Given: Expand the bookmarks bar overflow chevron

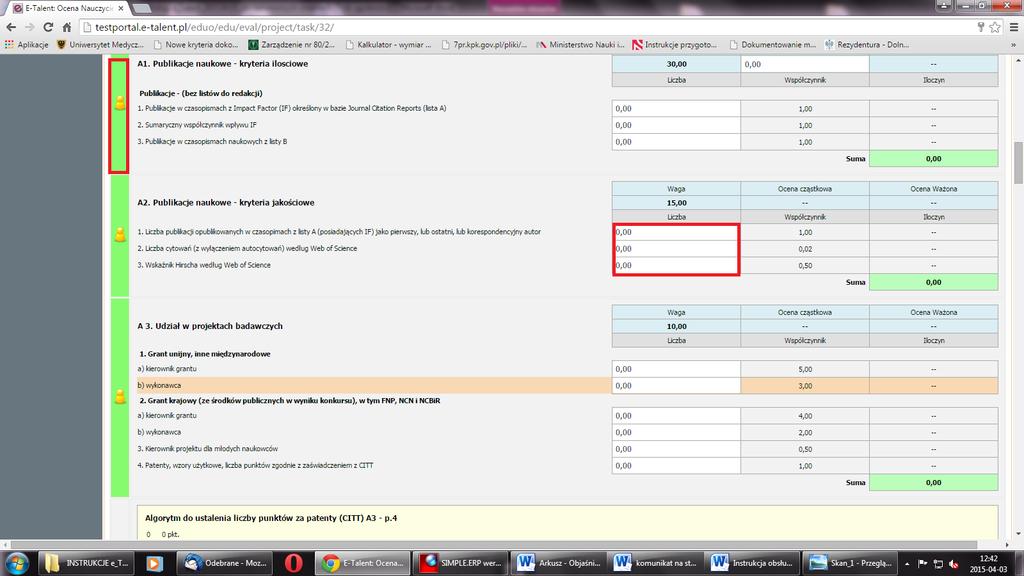Looking at the screenshot, I should tap(1014, 45).
